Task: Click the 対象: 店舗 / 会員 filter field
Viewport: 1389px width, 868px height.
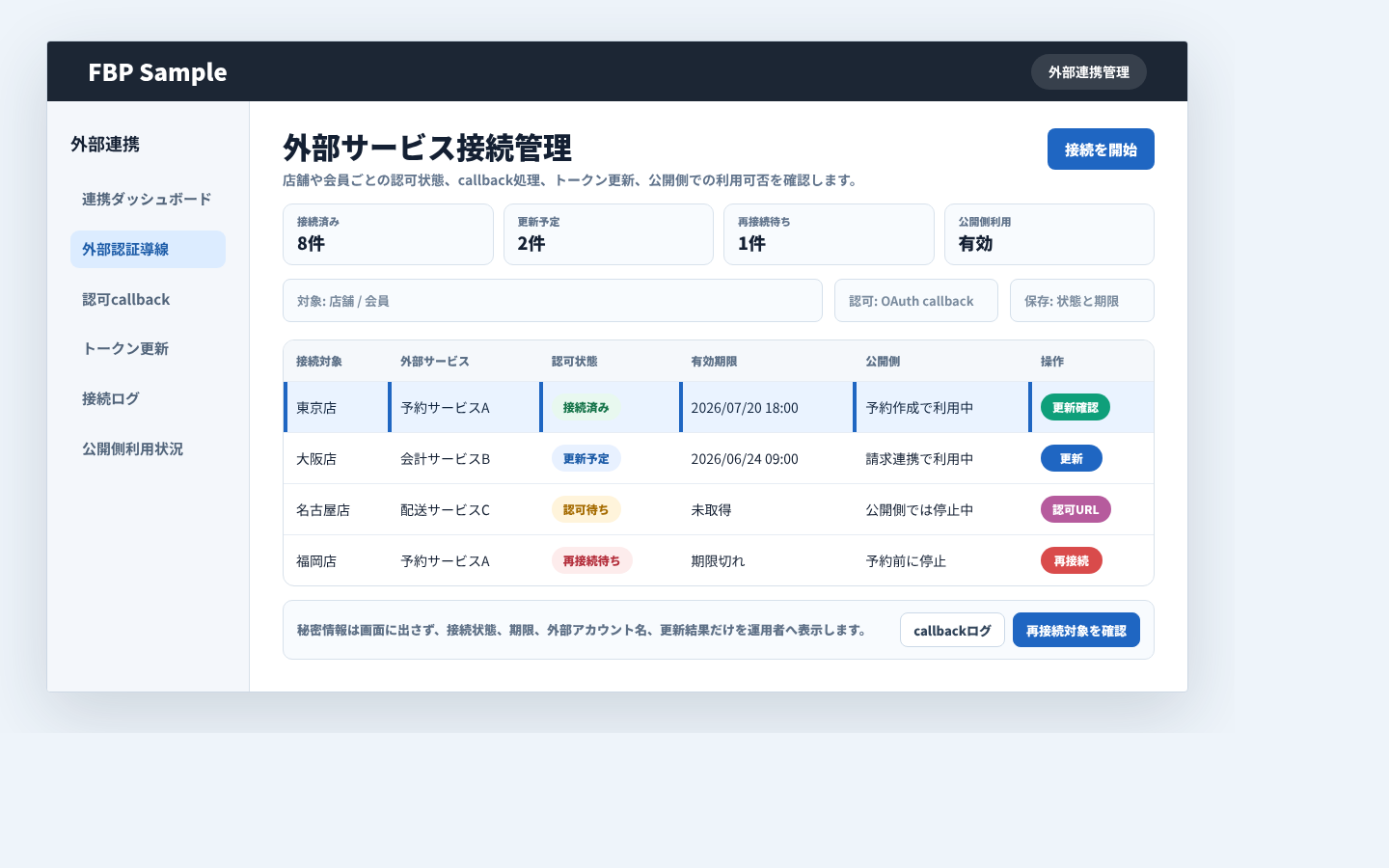Action: 553,301
